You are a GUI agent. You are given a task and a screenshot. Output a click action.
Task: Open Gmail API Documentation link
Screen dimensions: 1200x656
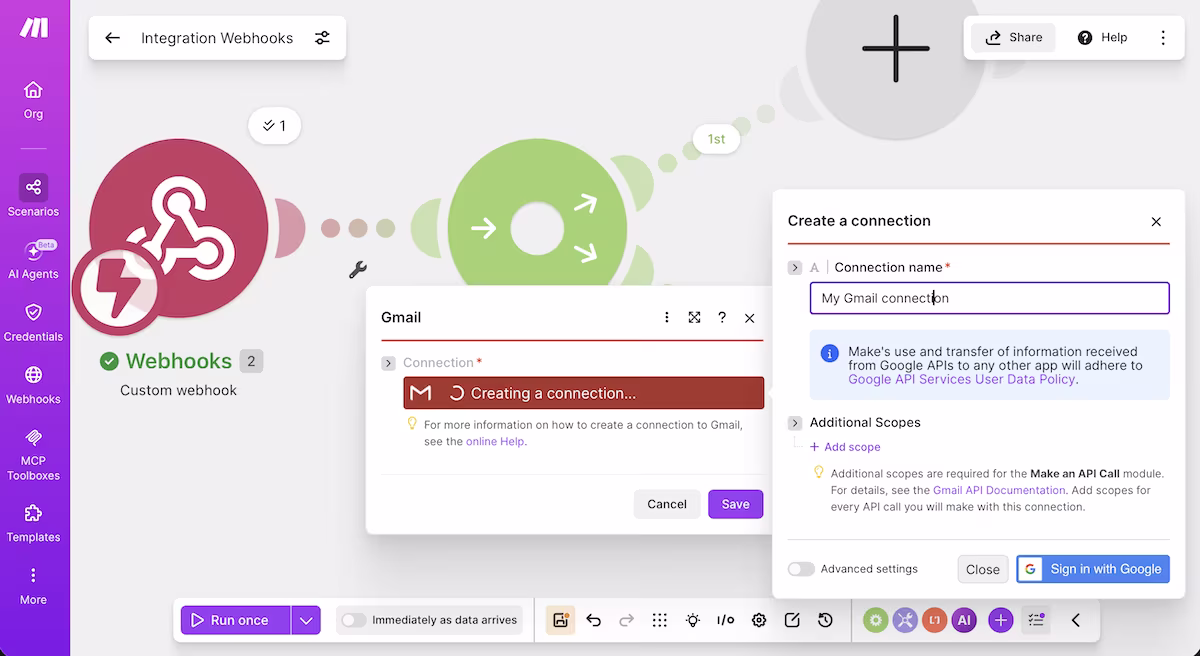(x=999, y=490)
